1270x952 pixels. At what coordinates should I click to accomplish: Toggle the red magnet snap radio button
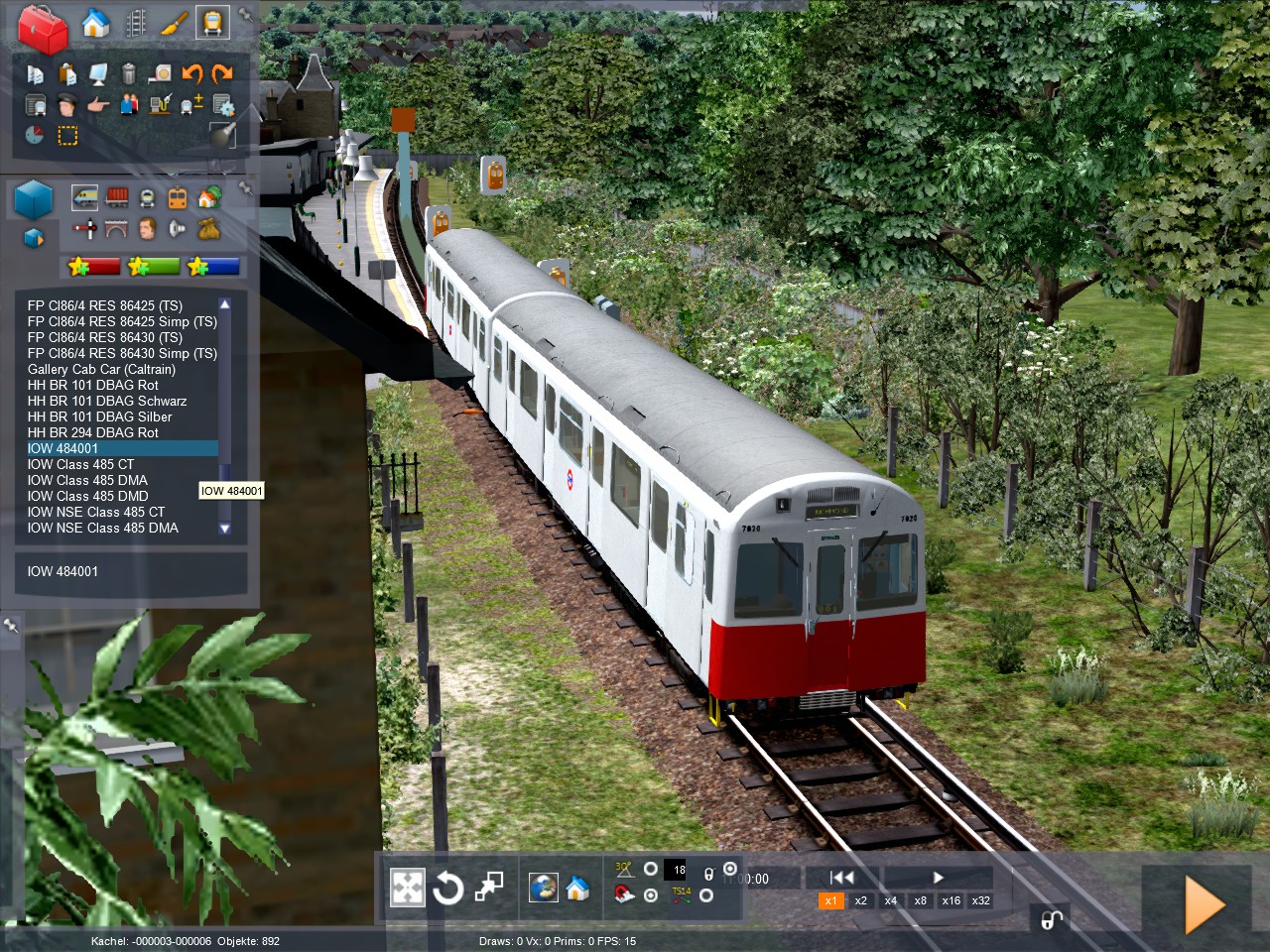[651, 895]
